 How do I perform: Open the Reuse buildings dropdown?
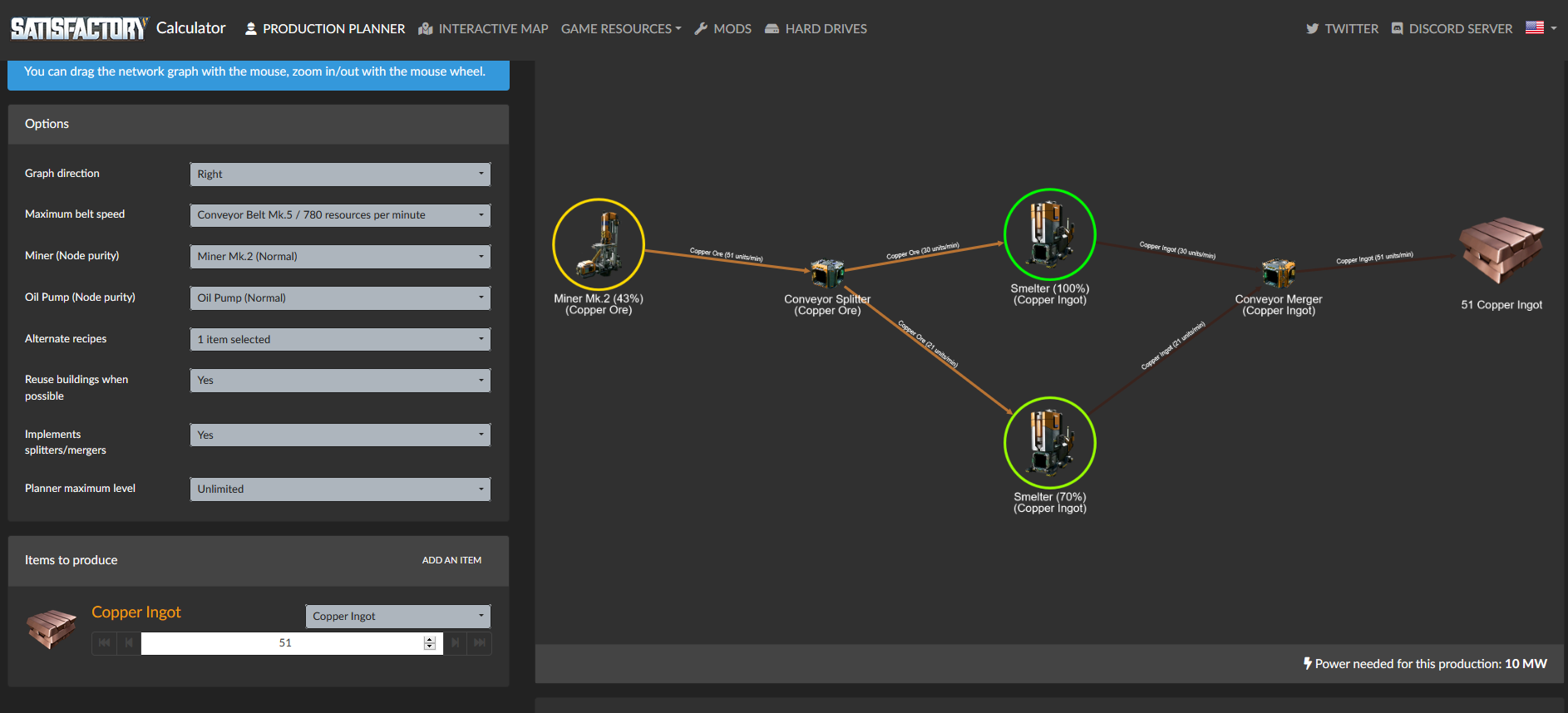point(340,381)
